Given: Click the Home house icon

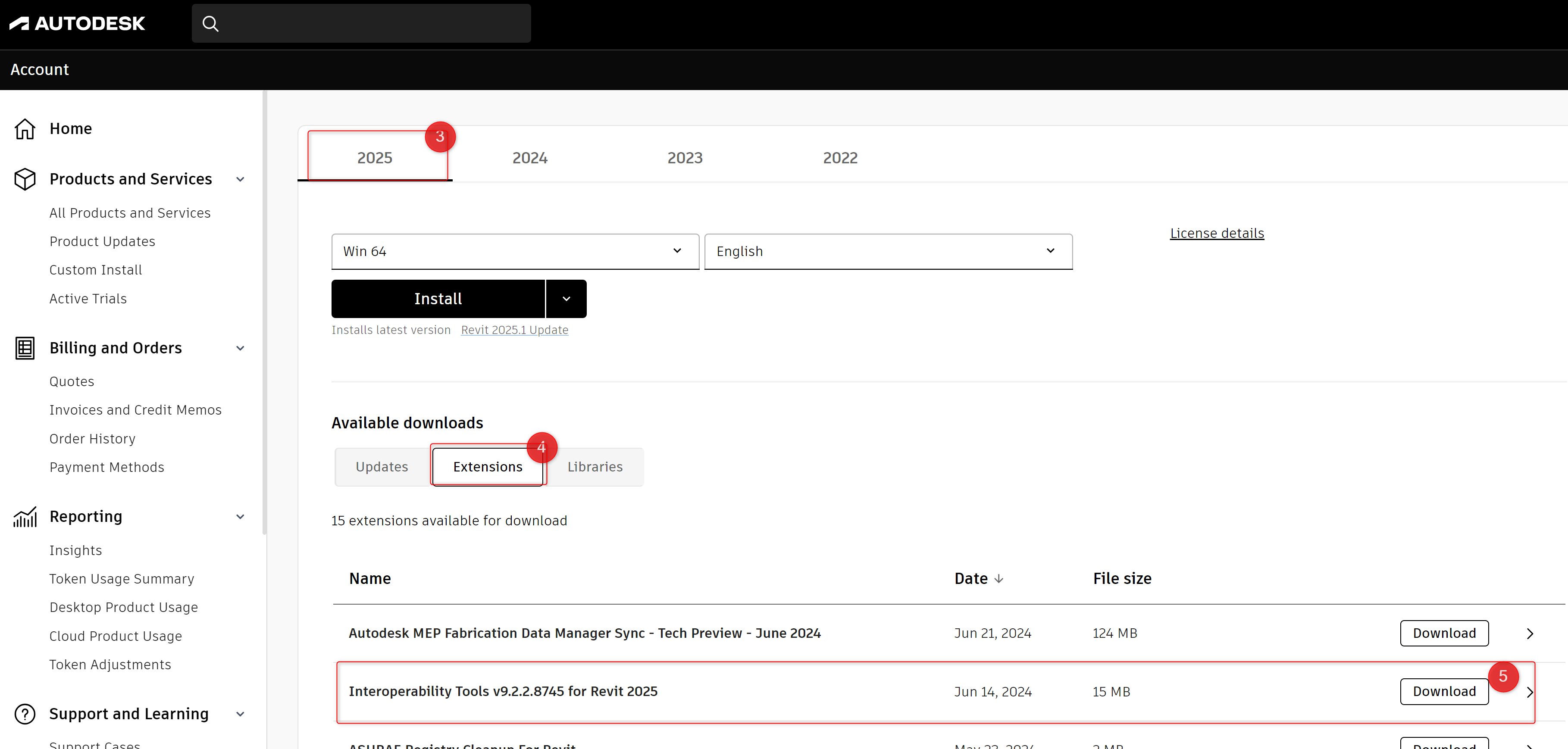Looking at the screenshot, I should point(25,129).
